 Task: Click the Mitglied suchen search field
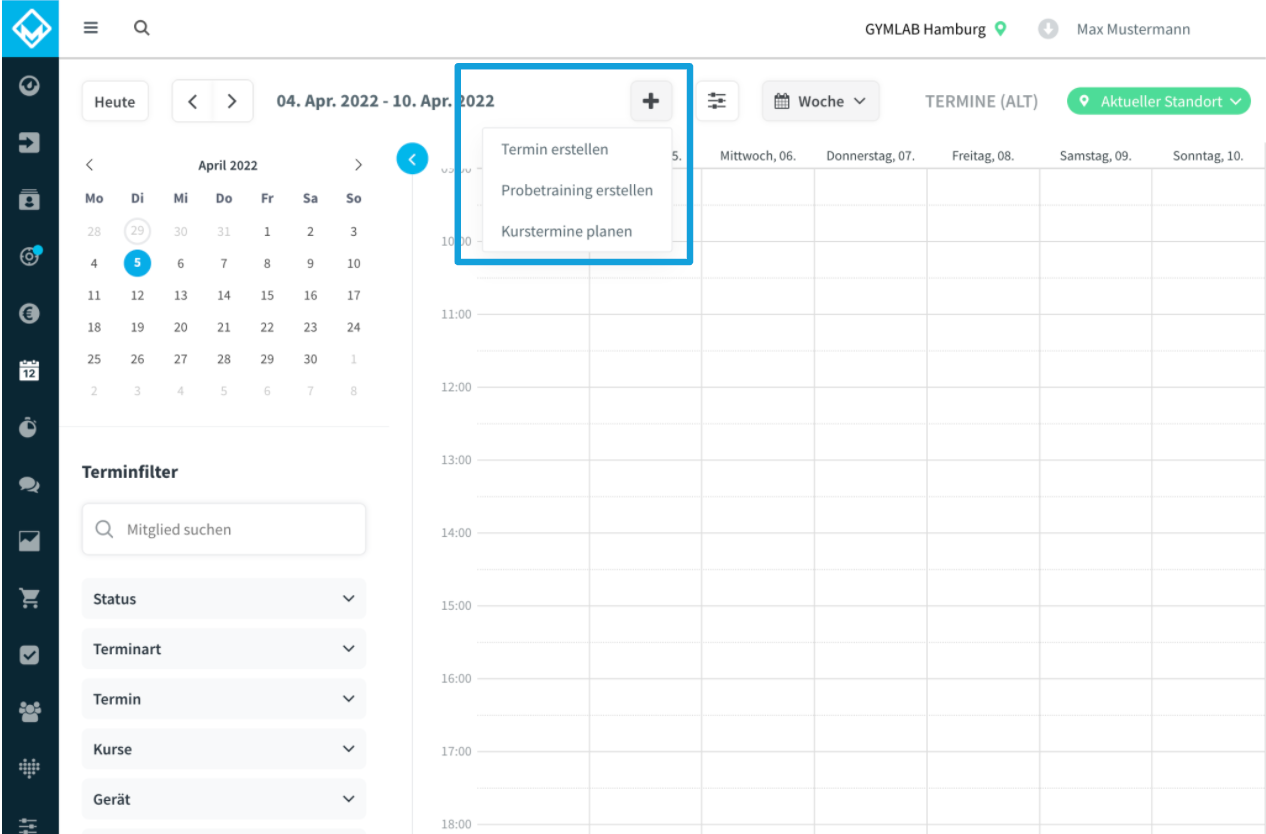click(x=224, y=529)
